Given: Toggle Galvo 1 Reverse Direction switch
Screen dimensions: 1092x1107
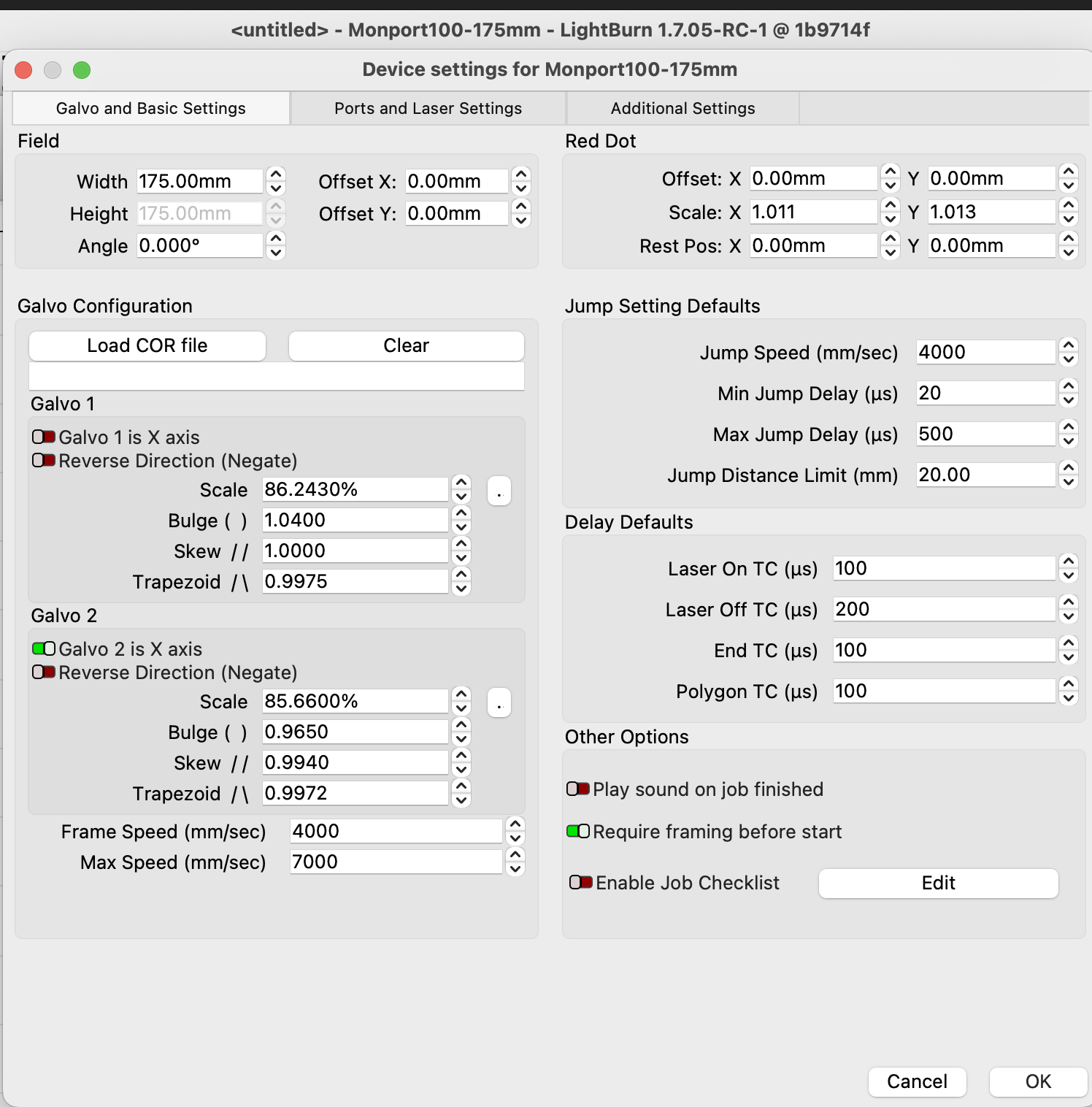Looking at the screenshot, I should pos(44,460).
